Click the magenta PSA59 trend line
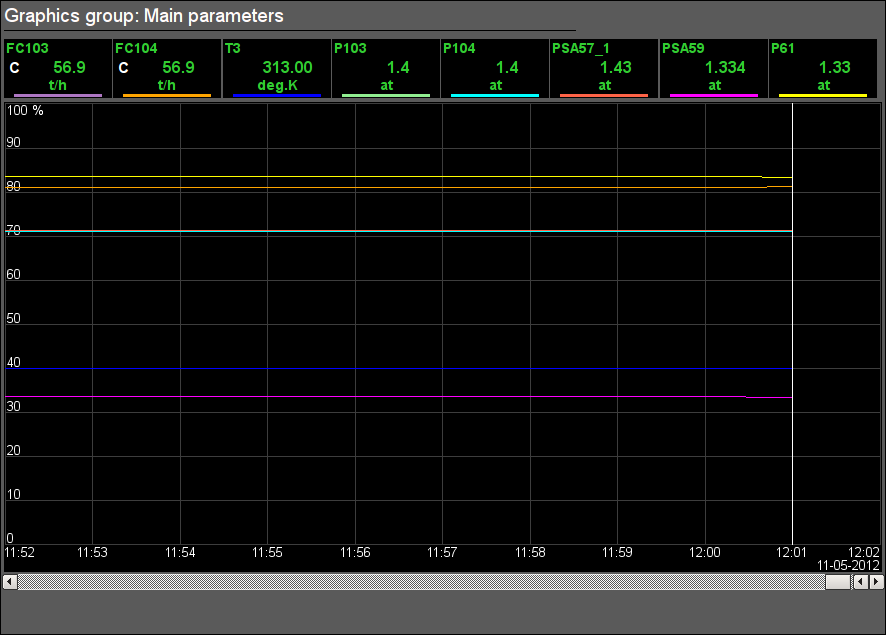Viewport: 886px width, 635px height. [x=398, y=397]
